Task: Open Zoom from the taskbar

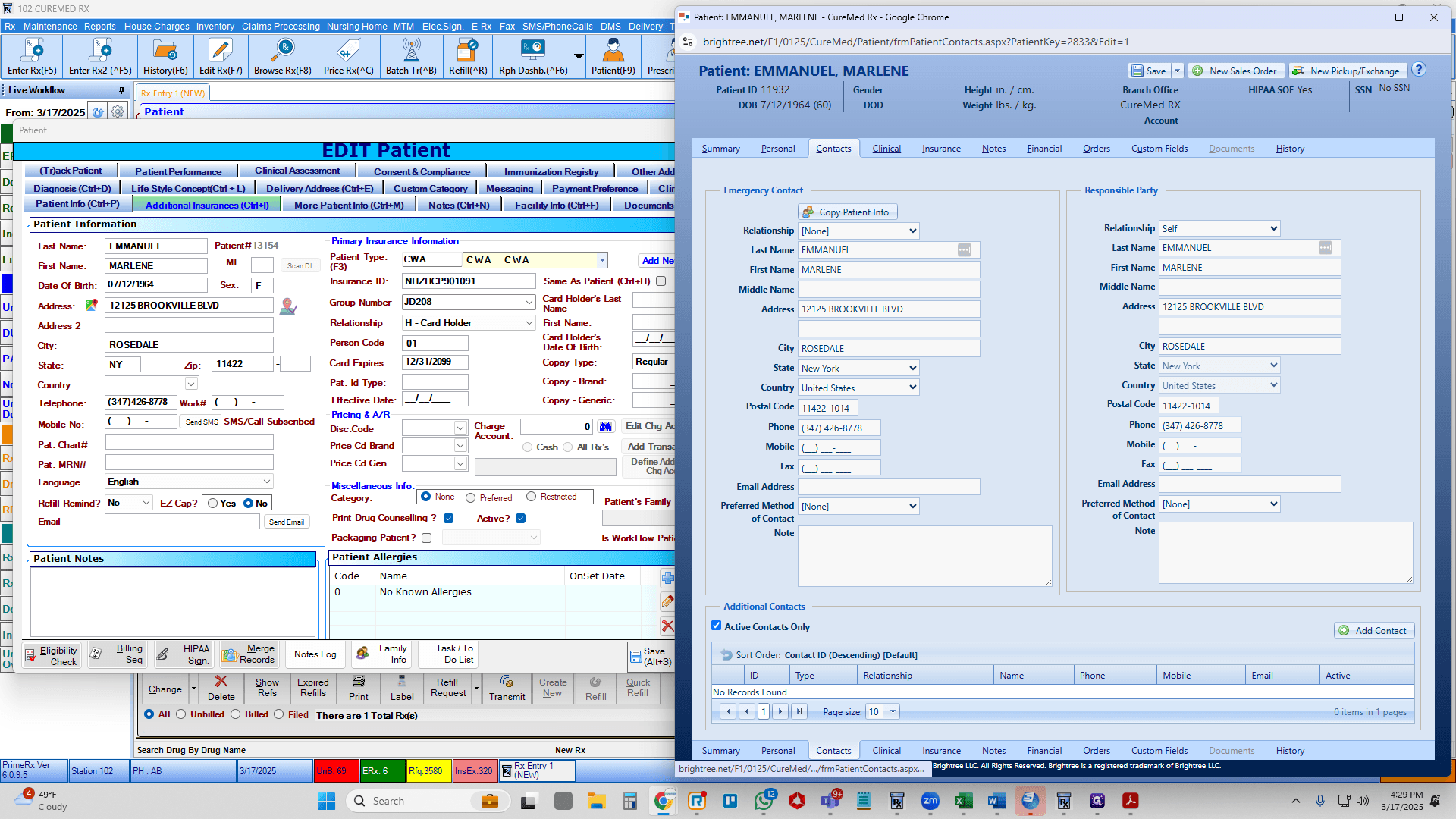Action: [x=930, y=801]
